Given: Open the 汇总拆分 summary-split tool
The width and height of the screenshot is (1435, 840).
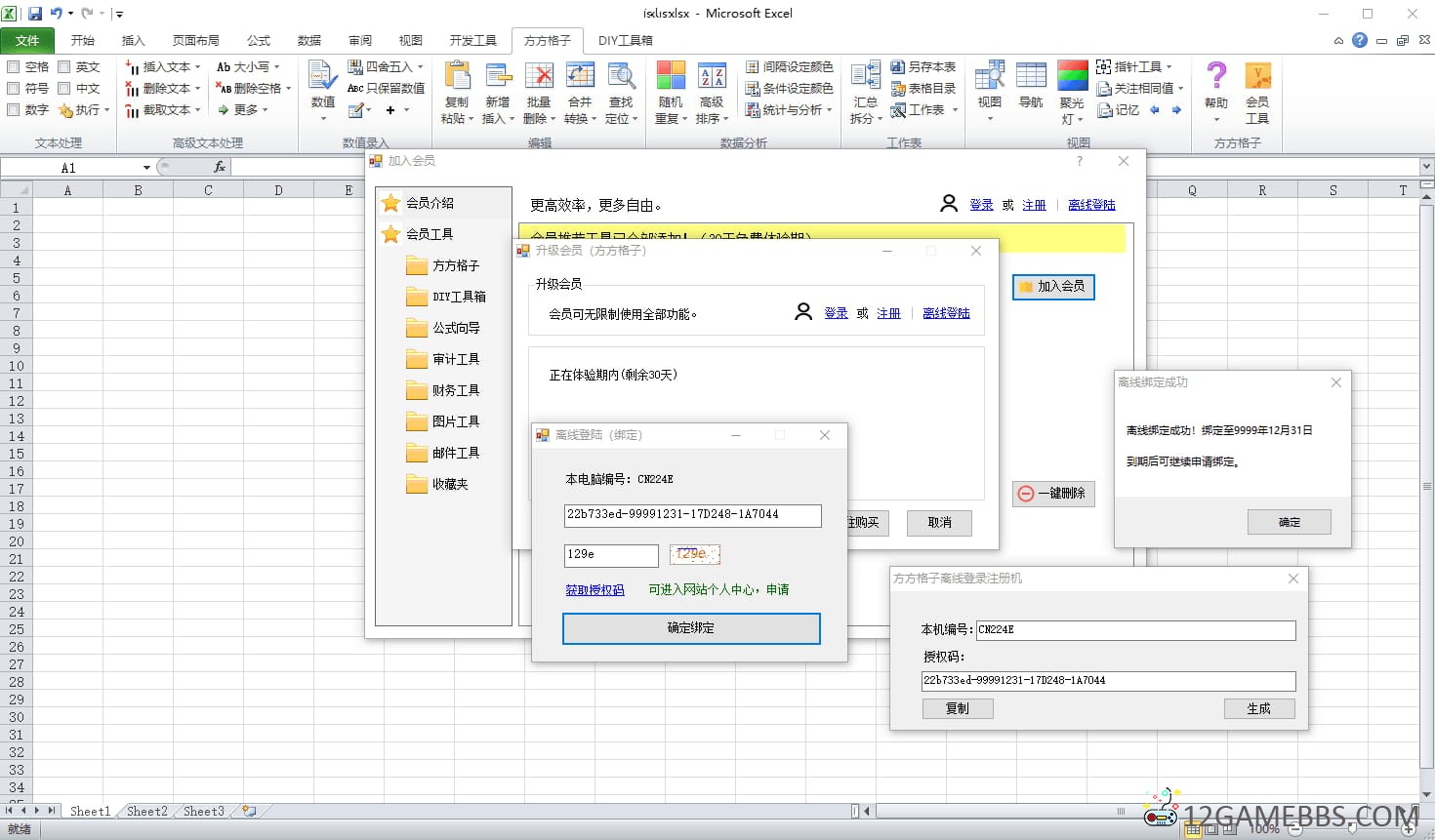Looking at the screenshot, I should (x=865, y=94).
